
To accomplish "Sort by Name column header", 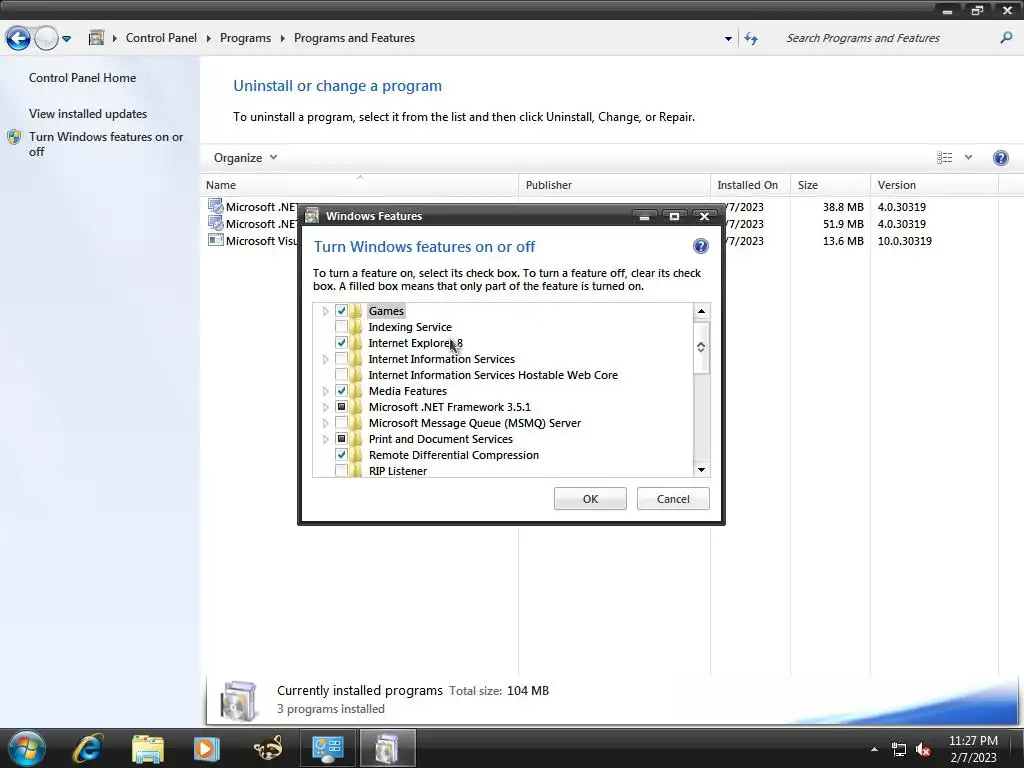I will coord(360,185).
